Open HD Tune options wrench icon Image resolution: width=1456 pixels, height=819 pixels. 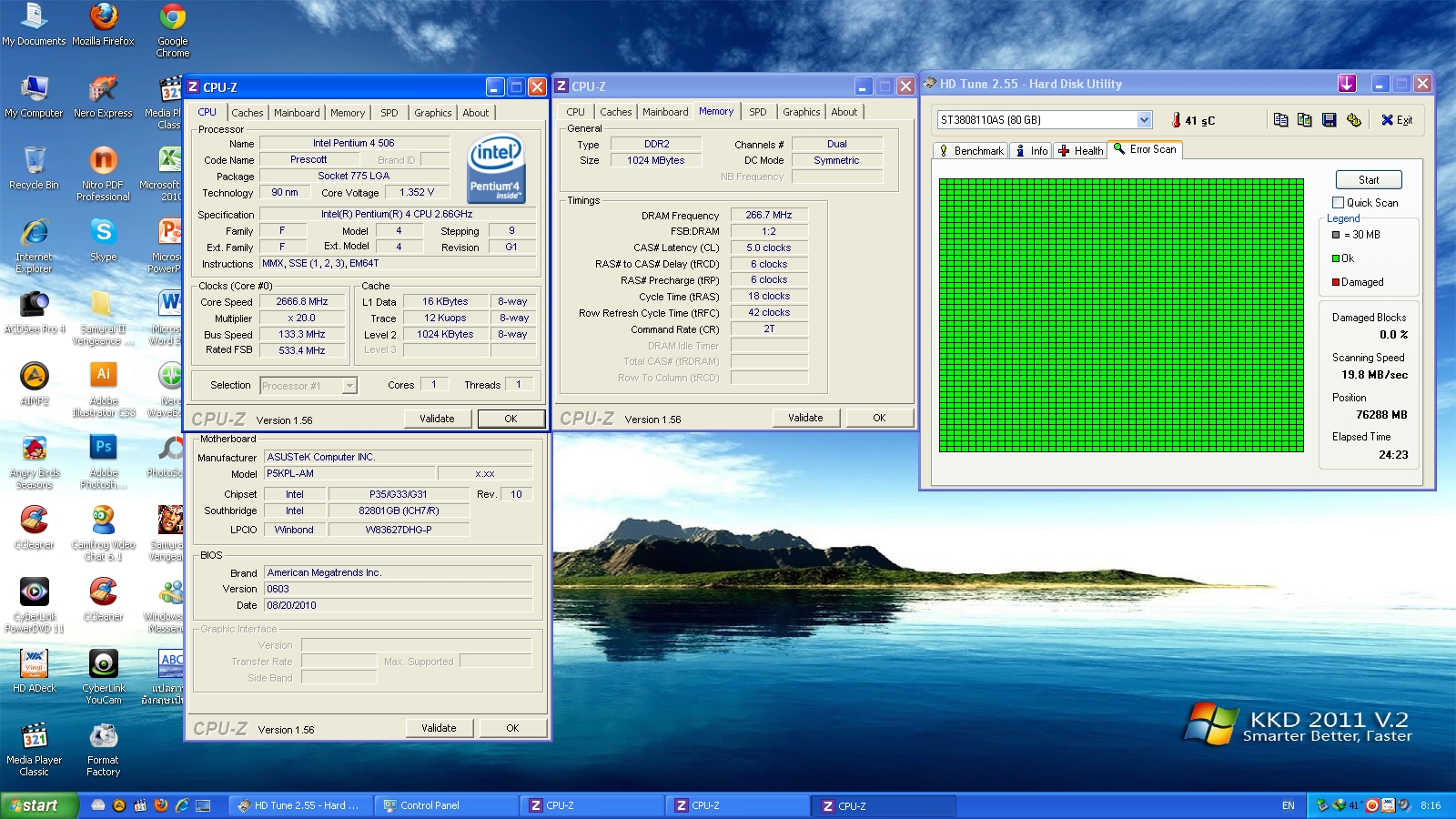1353,120
